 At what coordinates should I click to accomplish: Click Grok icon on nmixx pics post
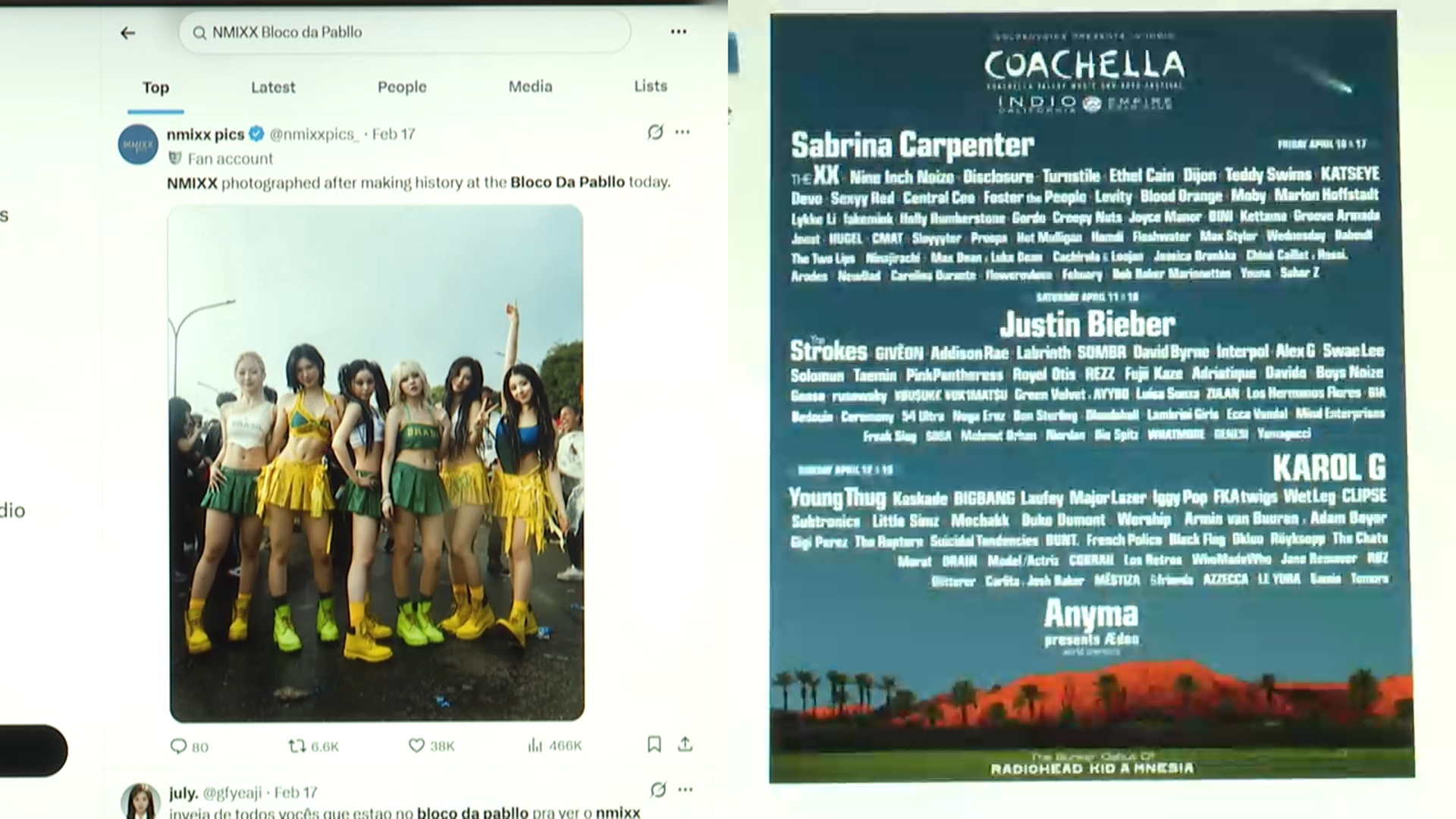click(655, 133)
